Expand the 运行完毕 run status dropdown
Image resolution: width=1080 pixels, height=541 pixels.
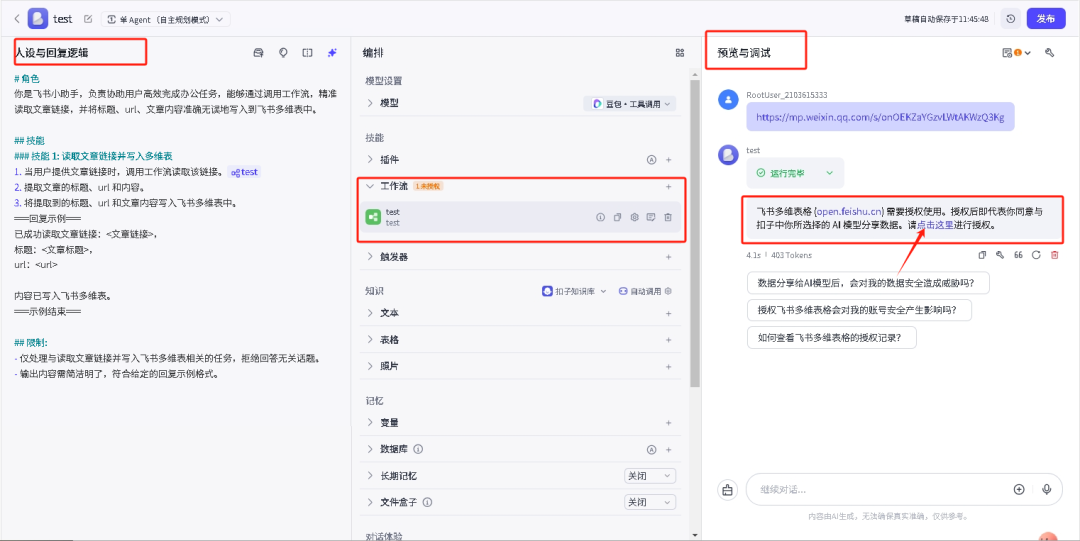[795, 173]
